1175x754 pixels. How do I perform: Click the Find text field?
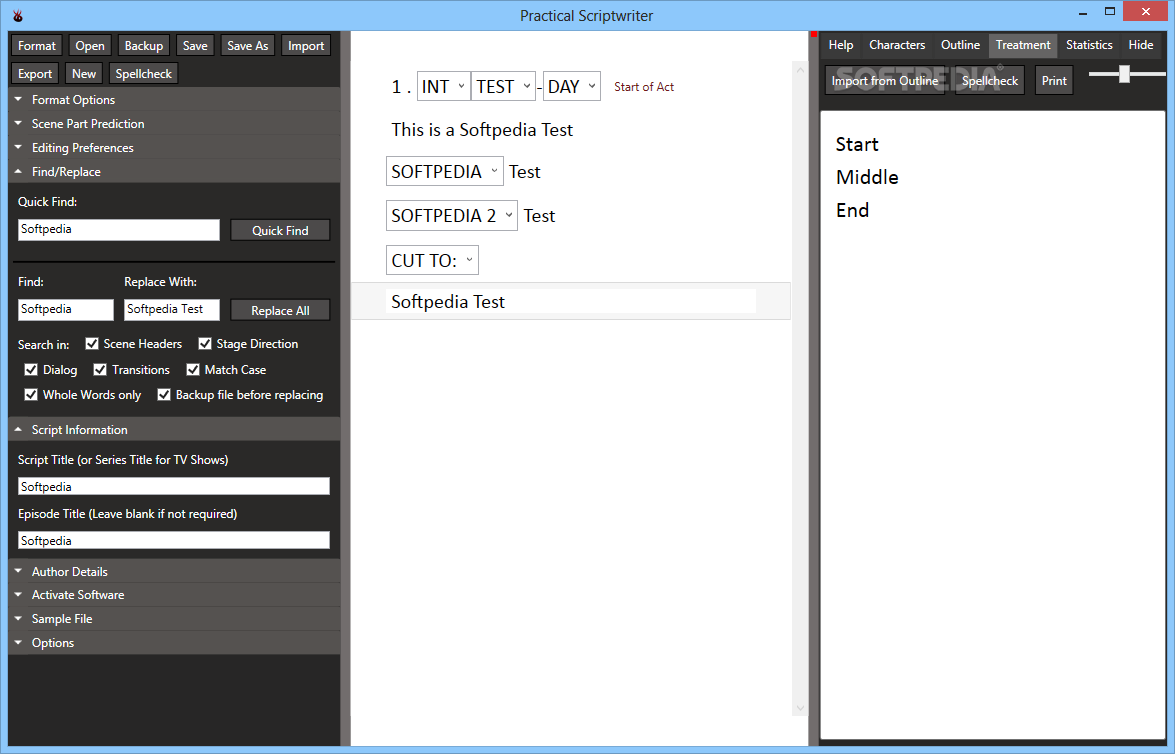(x=66, y=310)
